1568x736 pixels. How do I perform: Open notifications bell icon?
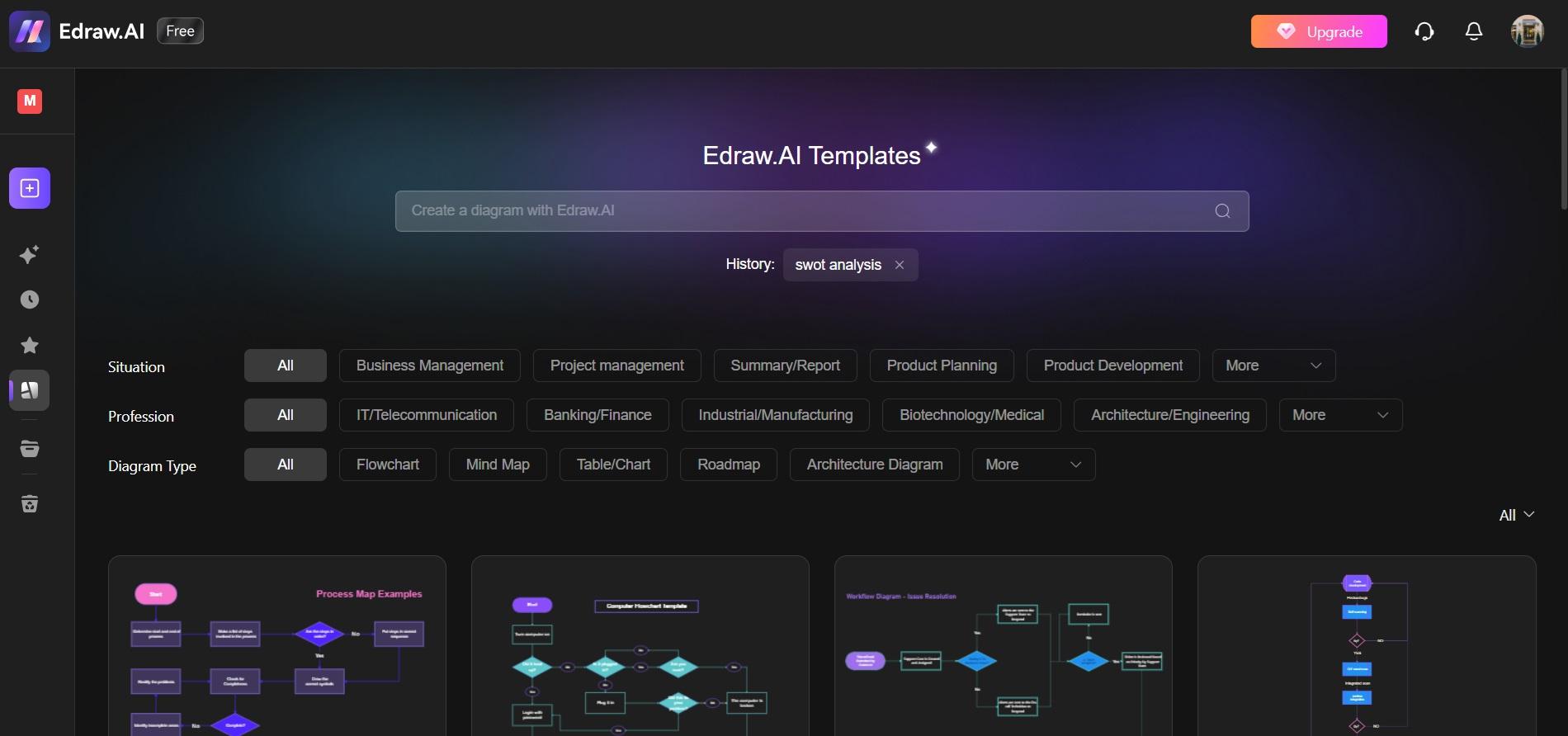[x=1474, y=31]
